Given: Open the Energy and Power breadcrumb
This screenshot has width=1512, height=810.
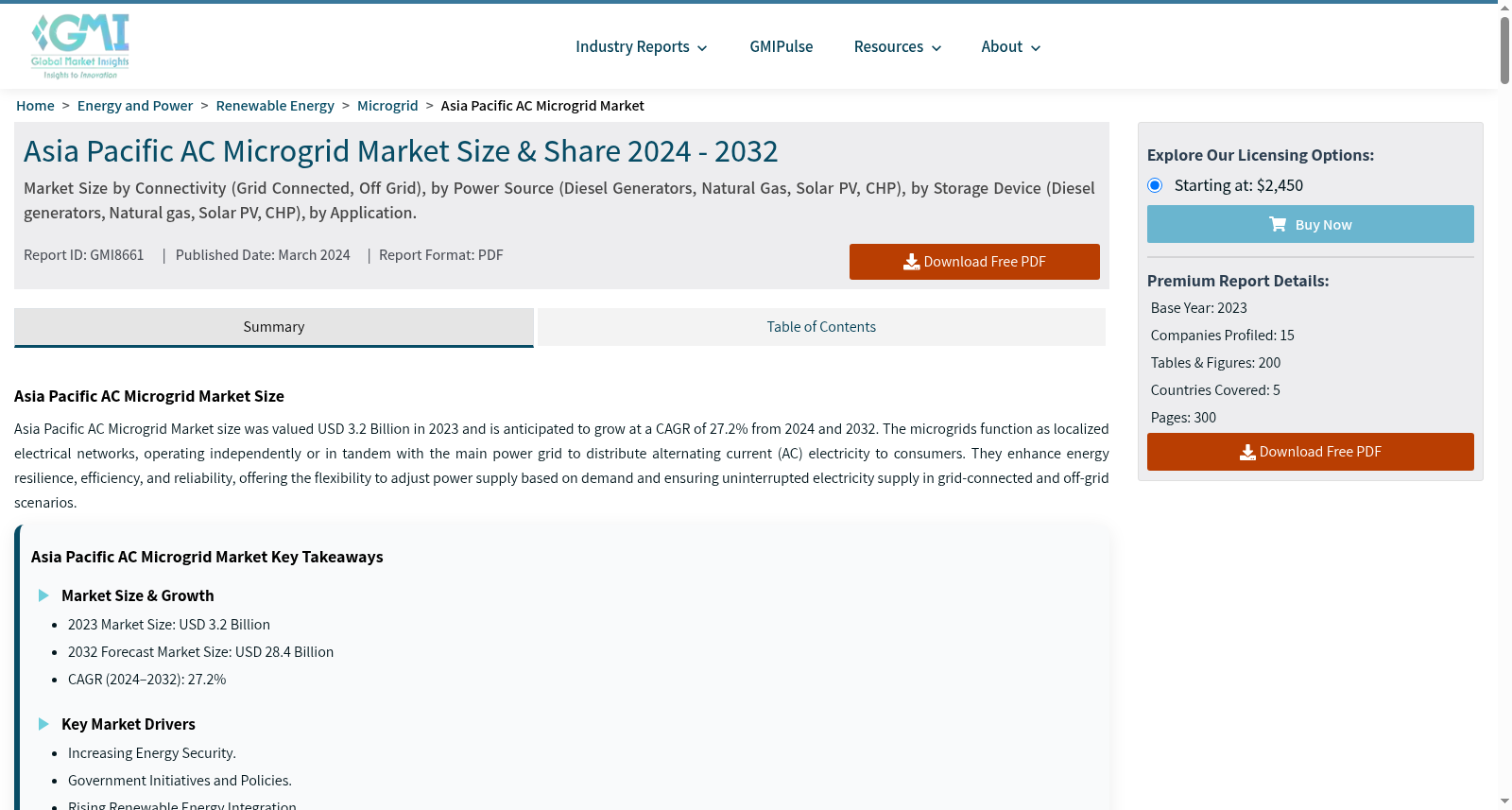Looking at the screenshot, I should tap(135, 106).
